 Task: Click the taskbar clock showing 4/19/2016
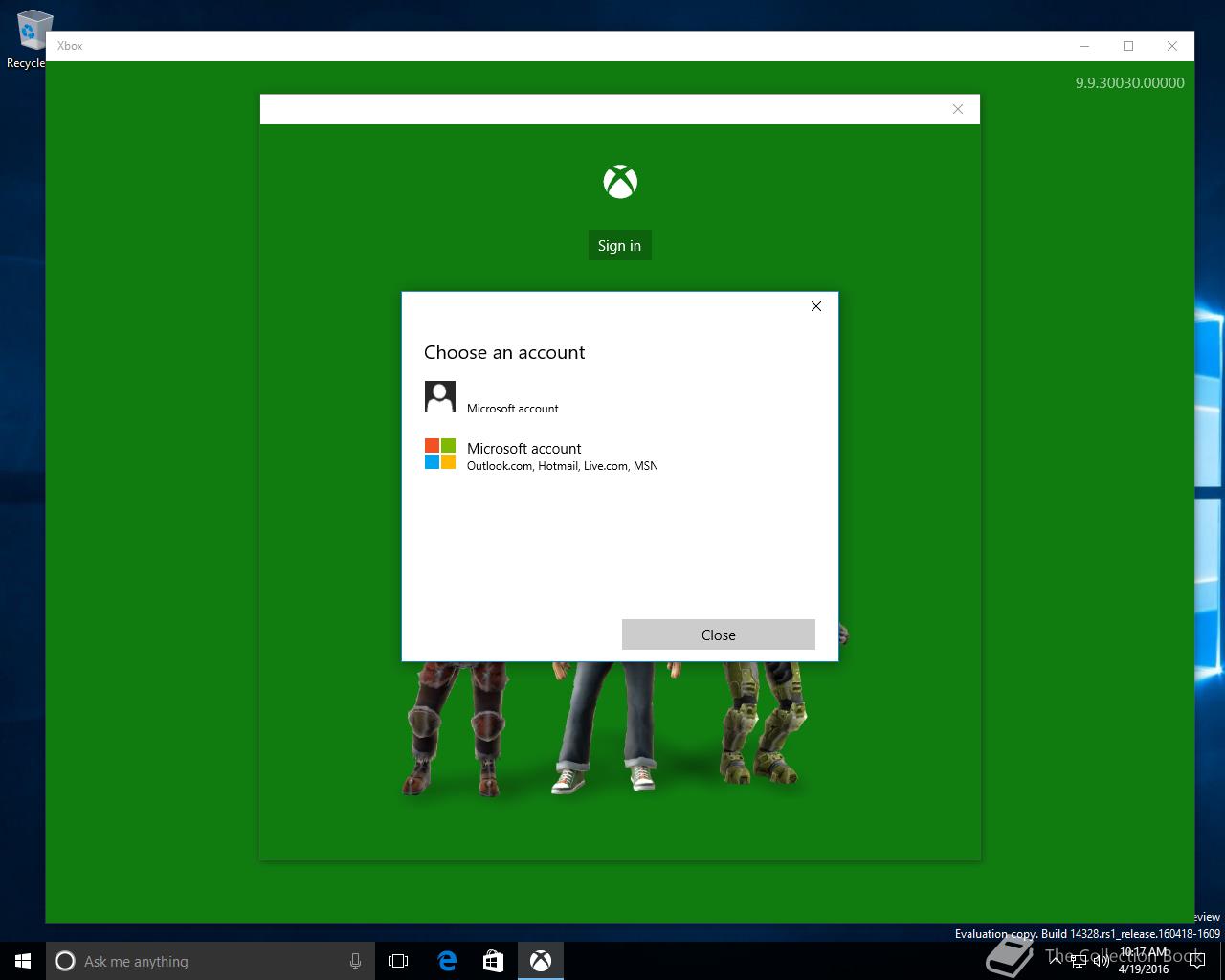coord(1145,961)
